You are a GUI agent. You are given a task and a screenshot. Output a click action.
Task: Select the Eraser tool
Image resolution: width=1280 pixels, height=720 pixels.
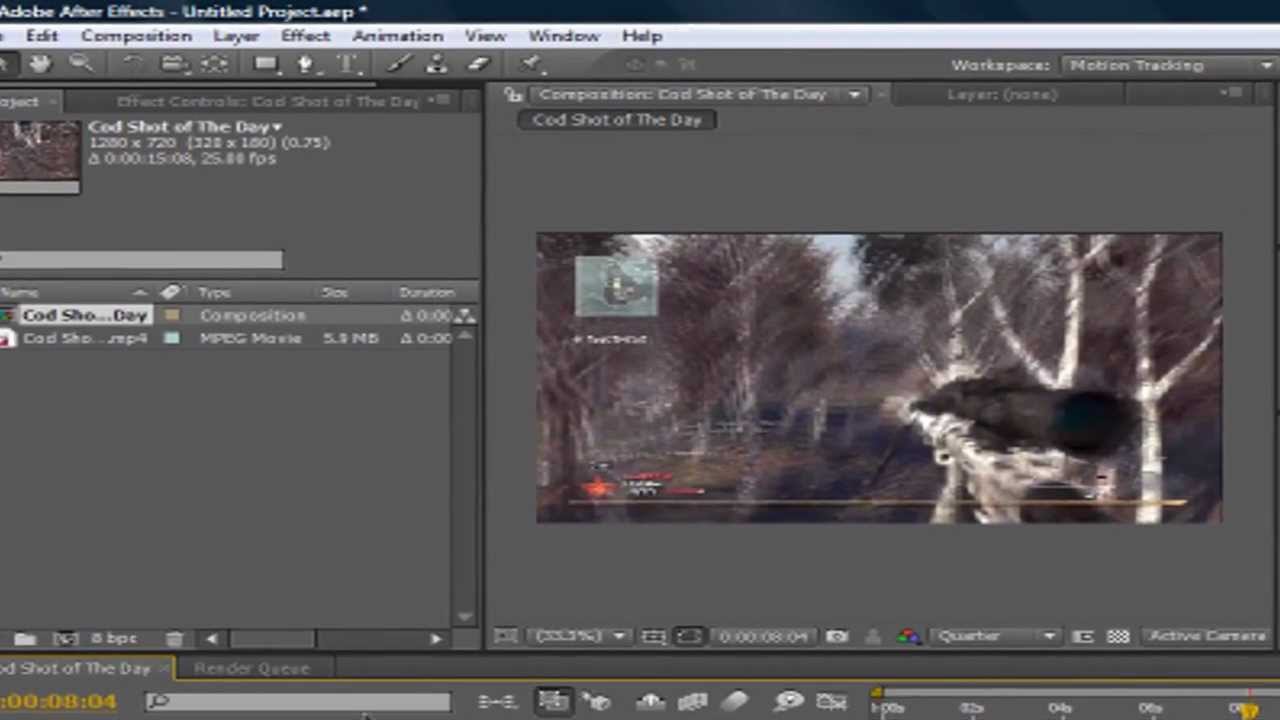[477, 64]
